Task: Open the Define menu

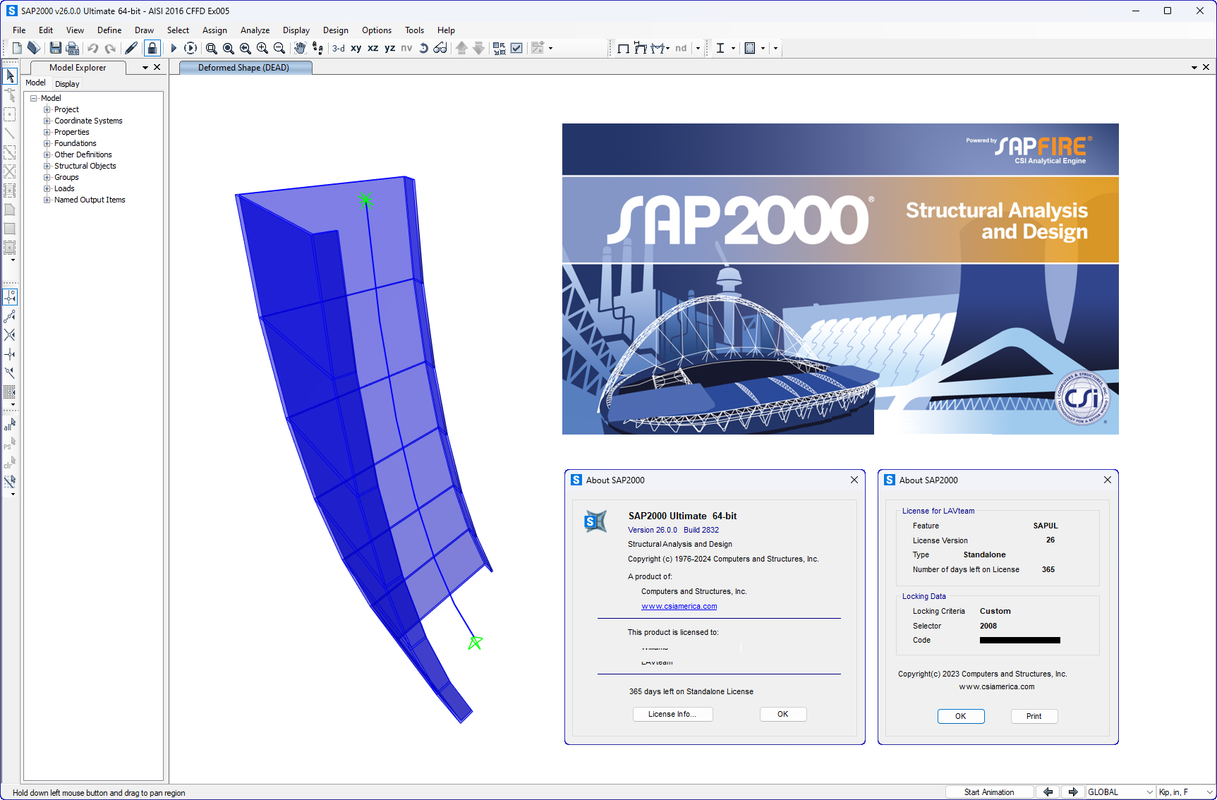Action: (109, 30)
